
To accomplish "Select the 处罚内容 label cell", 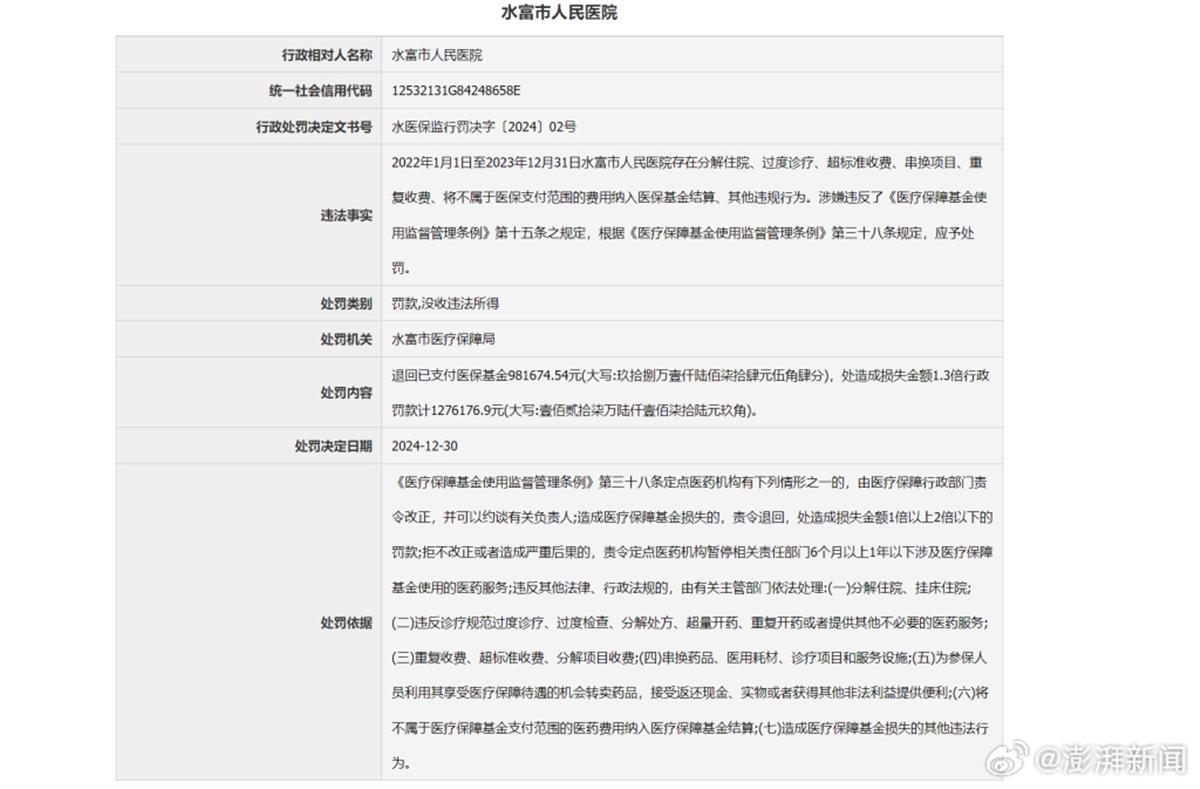I will (346, 392).
